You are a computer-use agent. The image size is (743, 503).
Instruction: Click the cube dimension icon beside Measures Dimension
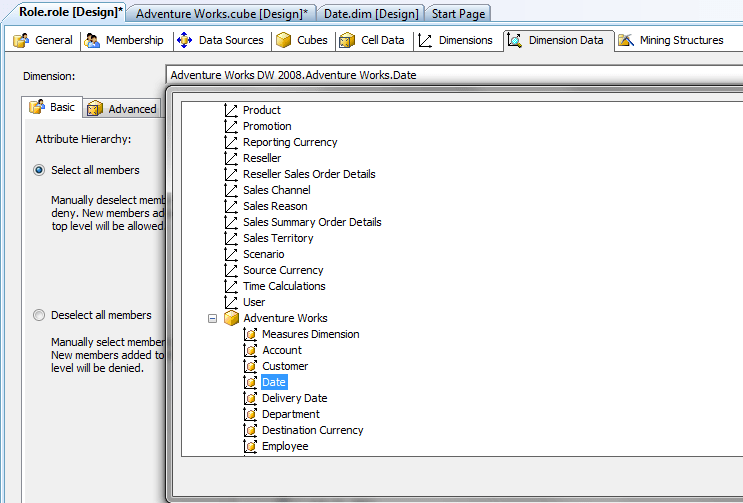250,334
